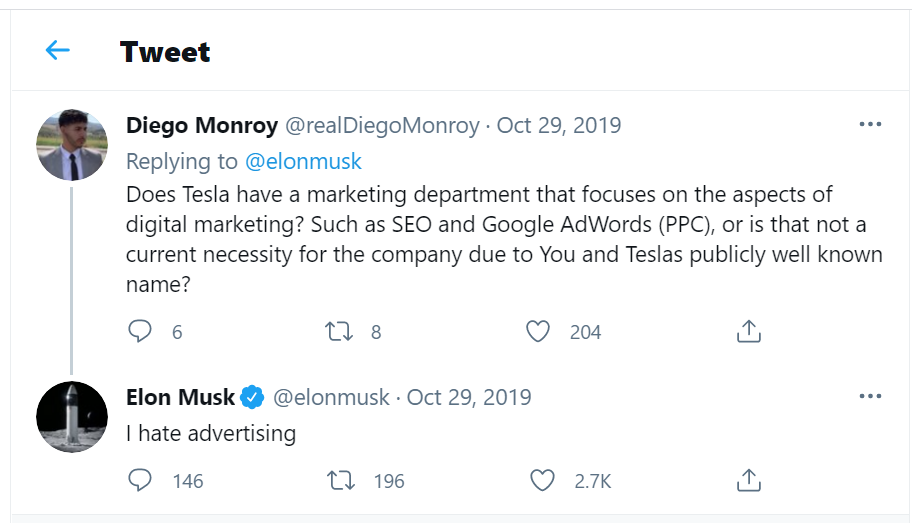This screenshot has width=912, height=523.
Task: Retweet Diego Monroy's question
Action: point(340,331)
